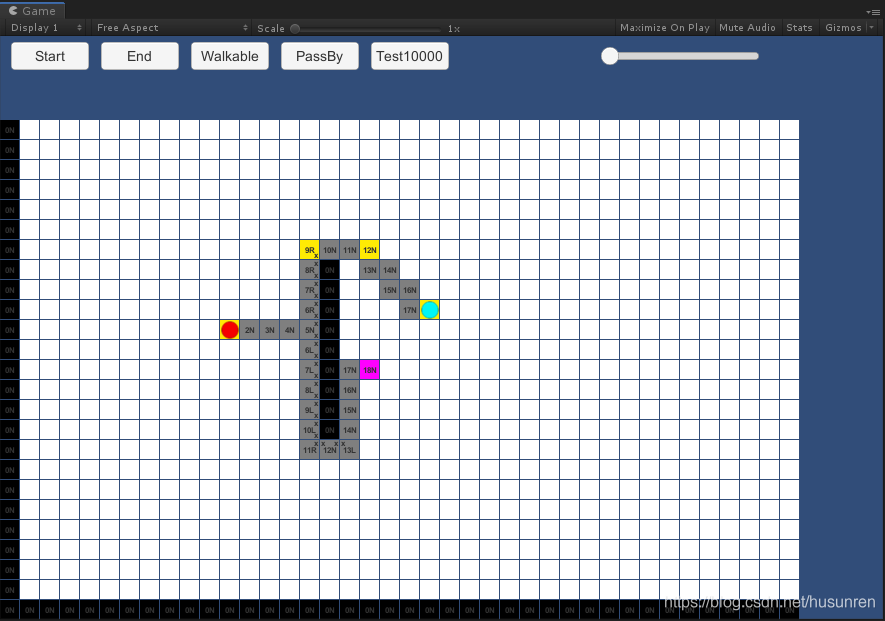The image size is (885, 621).
Task: Select the 4N path cell
Action: pyautogui.click(x=290, y=330)
